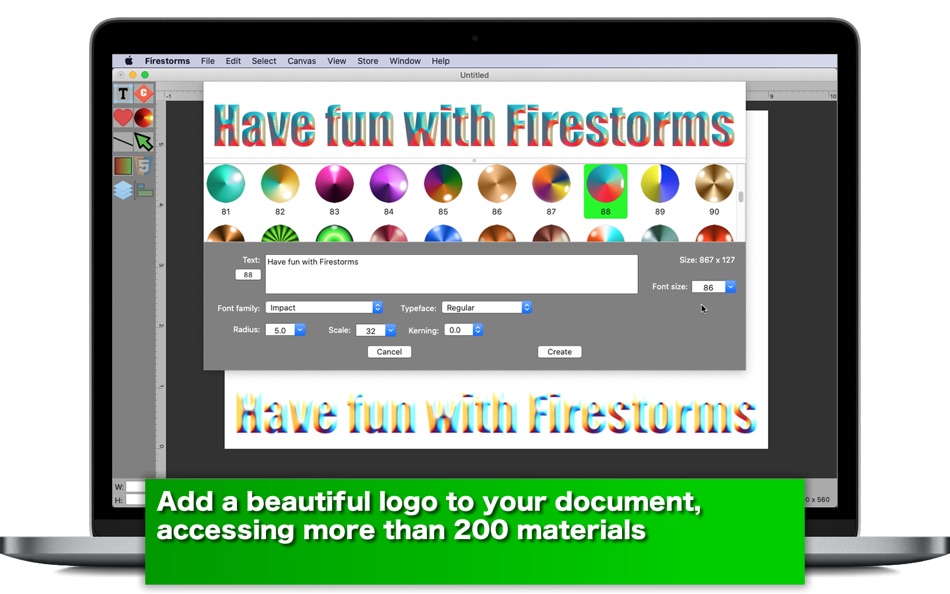Open the Radius dropdown arrow

(300, 330)
